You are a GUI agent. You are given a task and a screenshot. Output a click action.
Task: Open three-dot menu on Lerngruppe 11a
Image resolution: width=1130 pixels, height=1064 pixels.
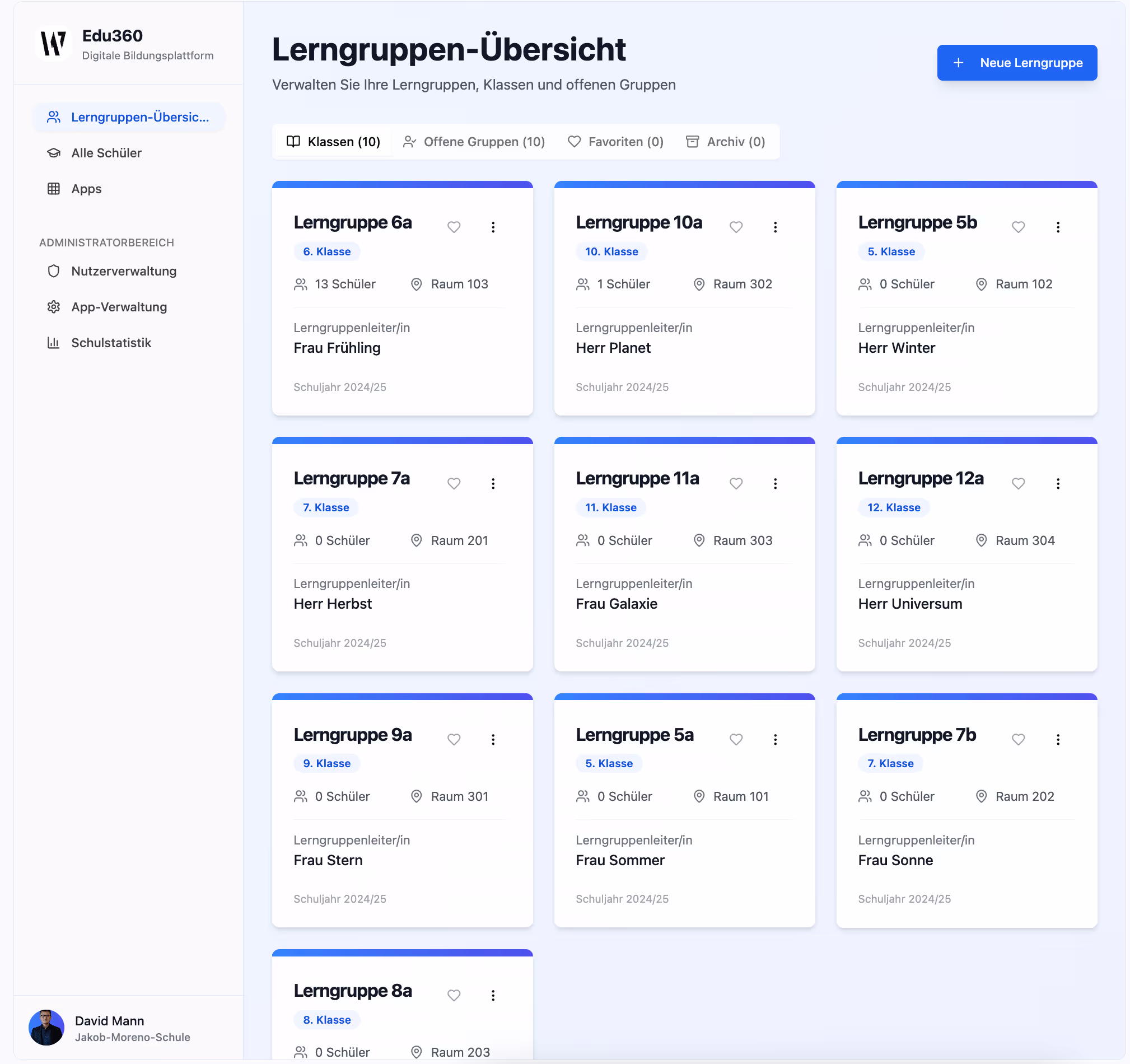point(776,483)
